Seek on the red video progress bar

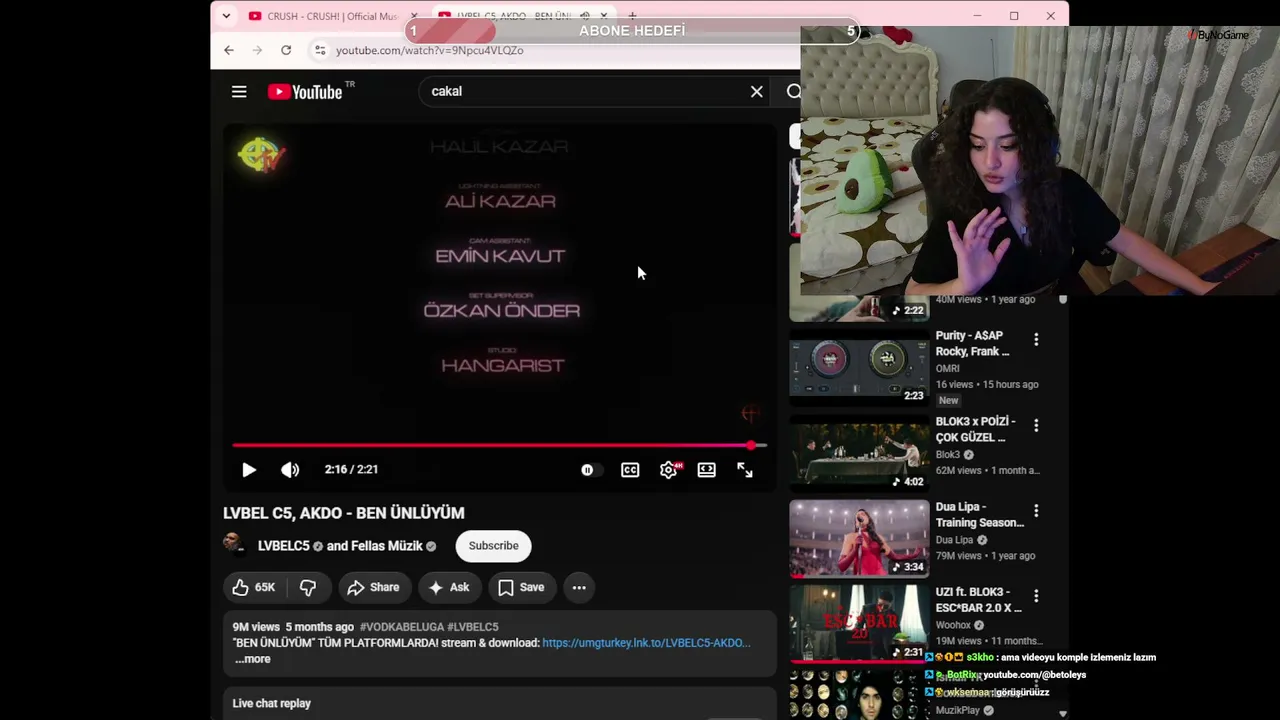tap(500, 445)
